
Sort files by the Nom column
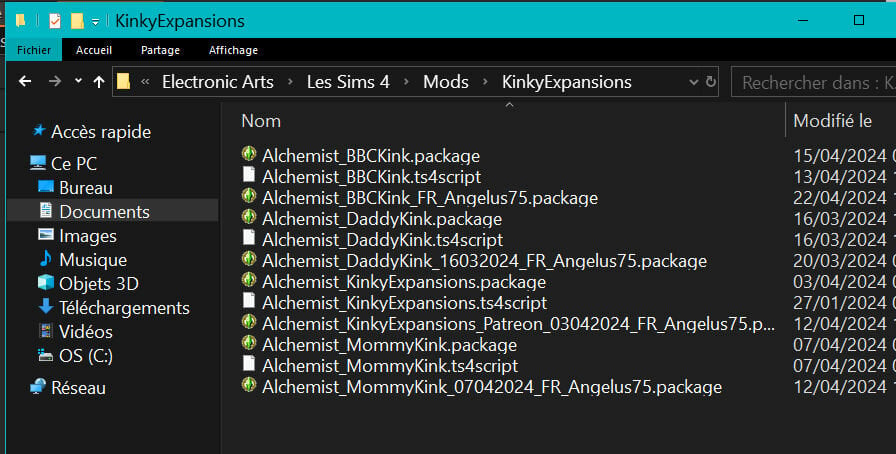coord(261,121)
